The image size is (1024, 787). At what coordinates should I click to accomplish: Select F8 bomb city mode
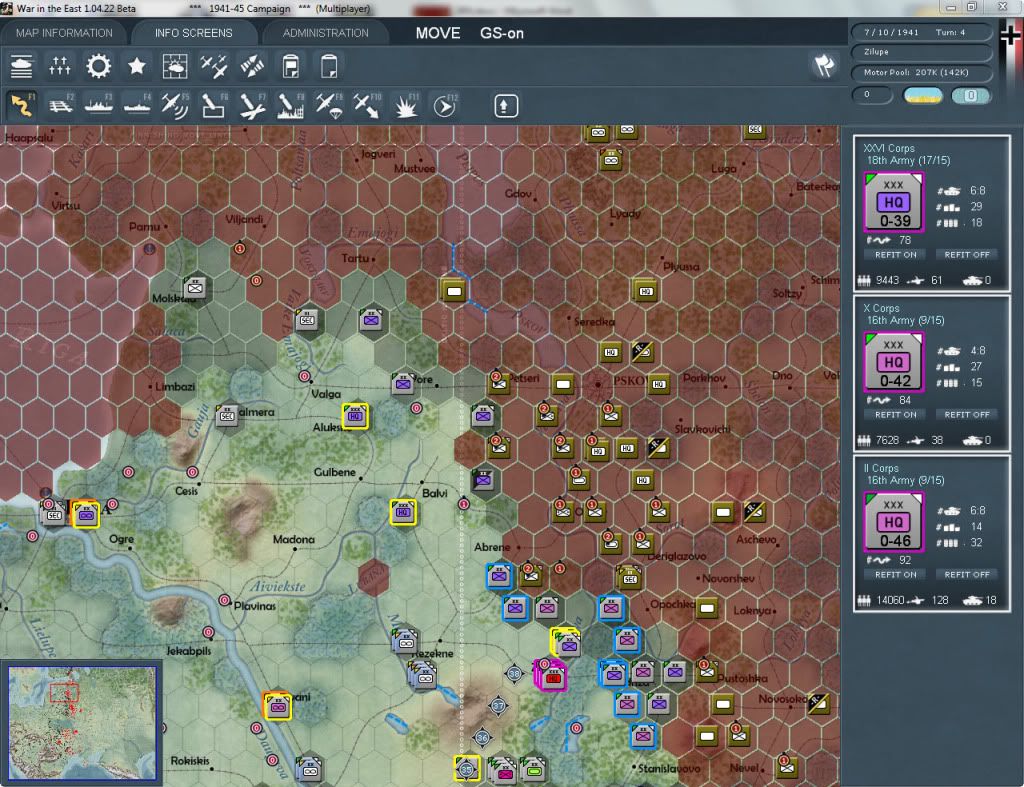pos(291,105)
